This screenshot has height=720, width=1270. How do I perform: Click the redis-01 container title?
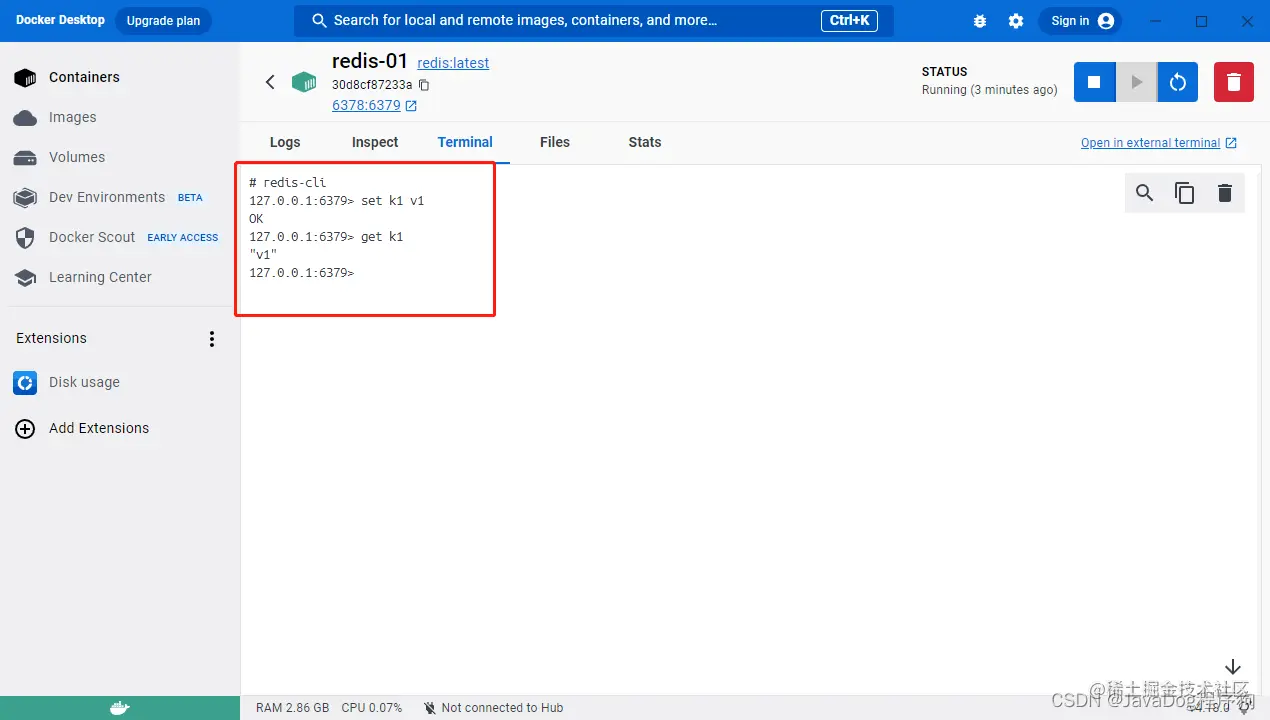(x=370, y=60)
